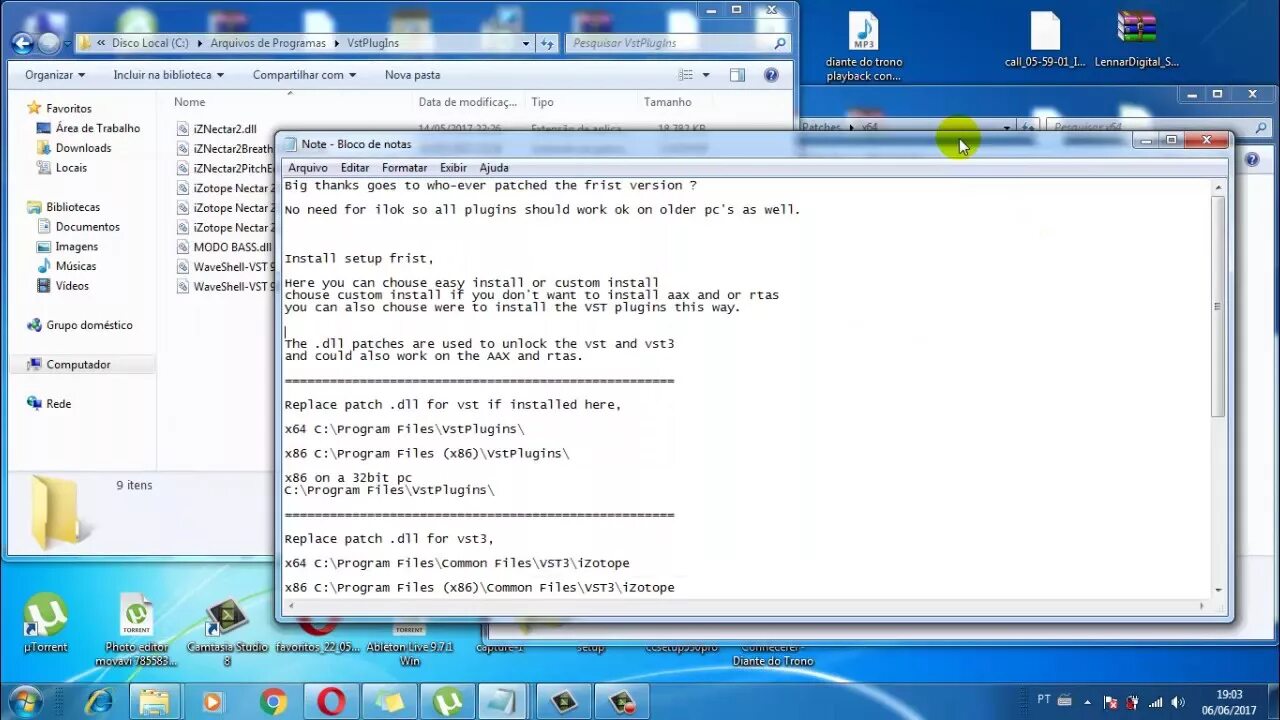Image resolution: width=1280 pixels, height=720 pixels.
Task: Open µTorrent taskbar button
Action: pyautogui.click(x=447, y=702)
